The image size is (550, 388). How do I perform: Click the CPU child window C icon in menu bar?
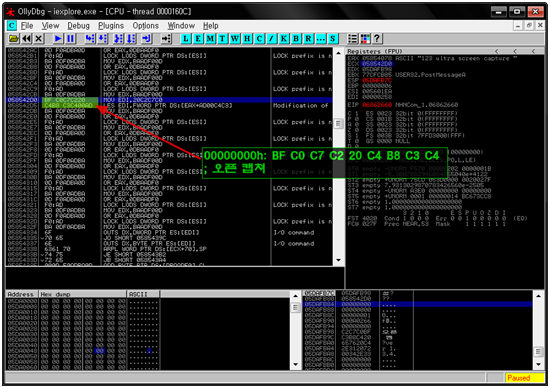[12, 26]
